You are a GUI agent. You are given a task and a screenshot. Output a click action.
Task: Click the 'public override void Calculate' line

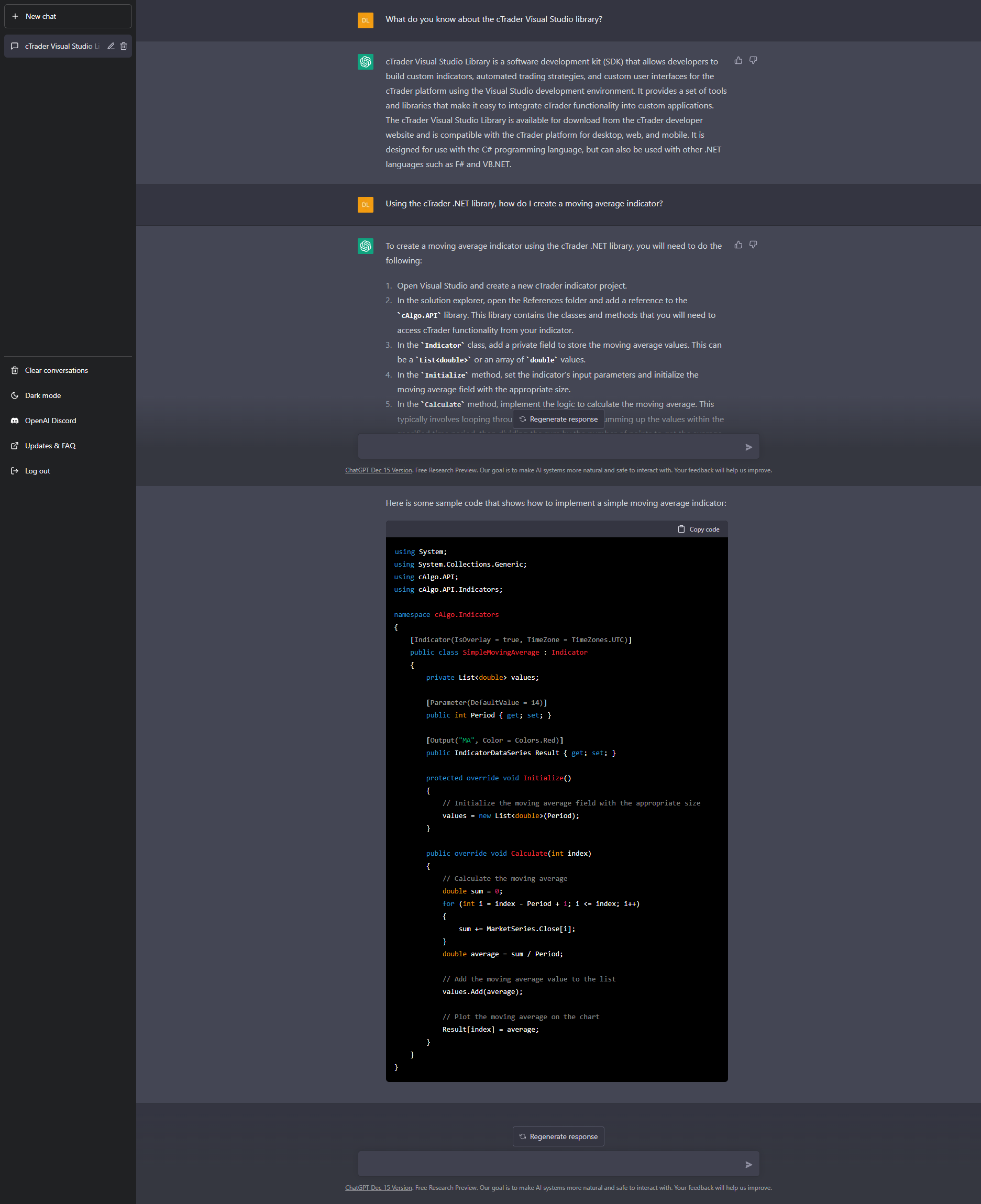click(x=509, y=853)
